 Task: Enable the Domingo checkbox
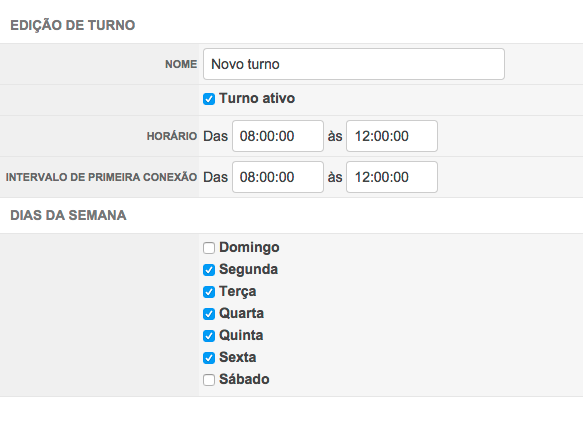coord(209,248)
